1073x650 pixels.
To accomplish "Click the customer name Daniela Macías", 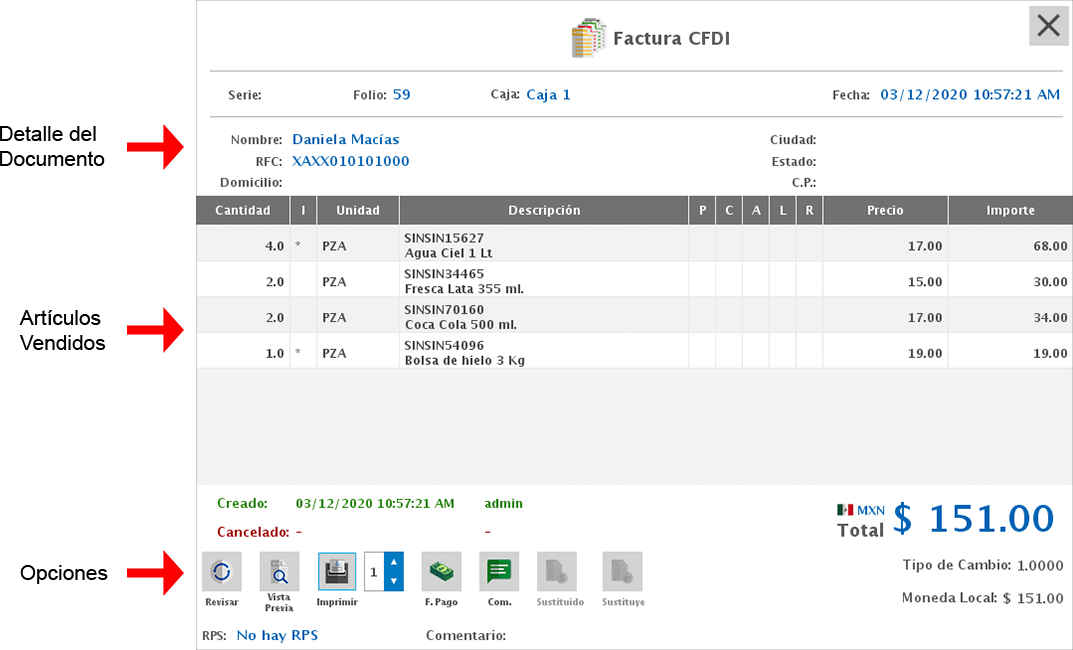I will [x=345, y=140].
